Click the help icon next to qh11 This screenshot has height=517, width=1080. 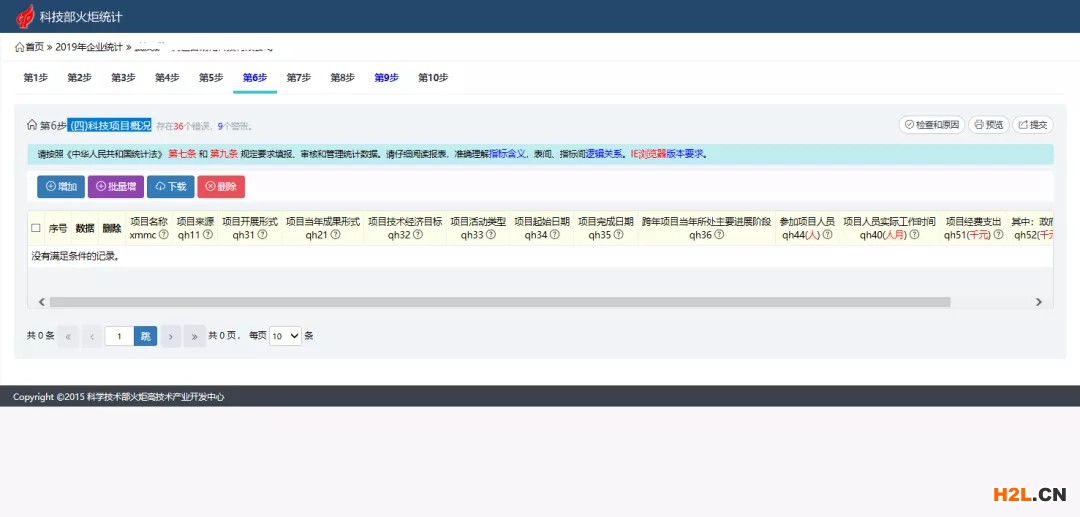208,235
